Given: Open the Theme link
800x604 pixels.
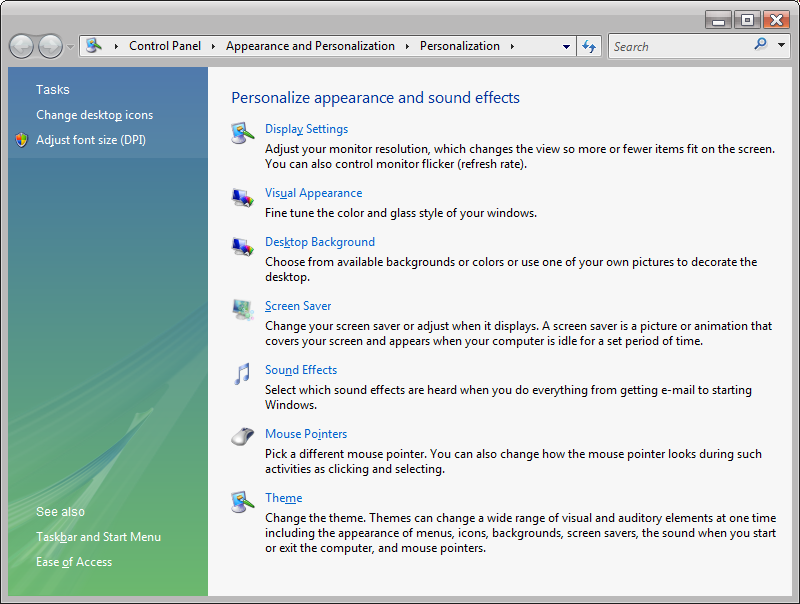Looking at the screenshot, I should pyautogui.click(x=284, y=498).
